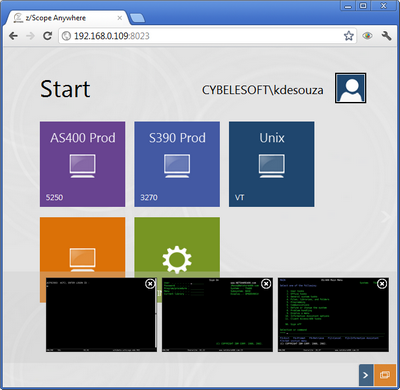Switch to the first black terminal thumbnail
The height and width of the screenshot is (390, 400).
[101, 315]
